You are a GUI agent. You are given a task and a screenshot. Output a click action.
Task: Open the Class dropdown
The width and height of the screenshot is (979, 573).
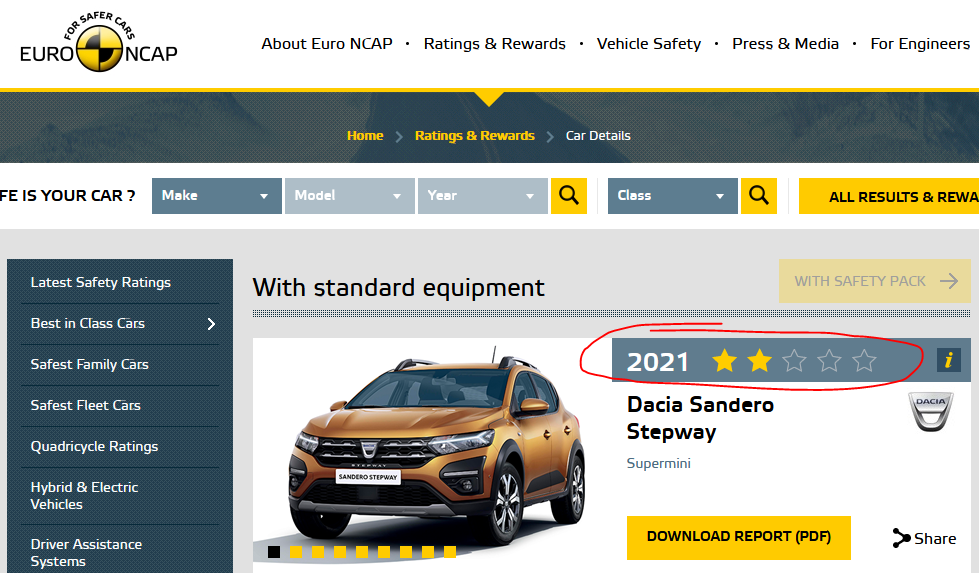pos(672,196)
